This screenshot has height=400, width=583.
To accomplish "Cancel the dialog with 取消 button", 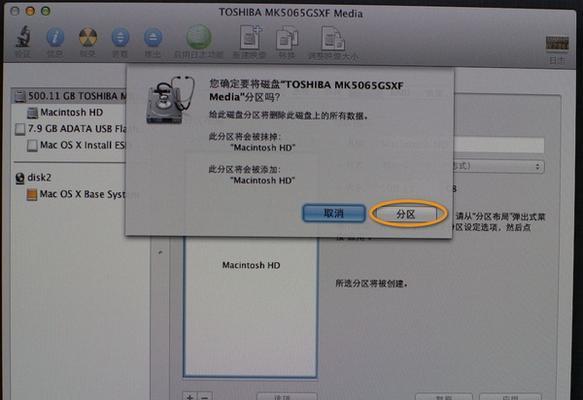I will point(334,213).
